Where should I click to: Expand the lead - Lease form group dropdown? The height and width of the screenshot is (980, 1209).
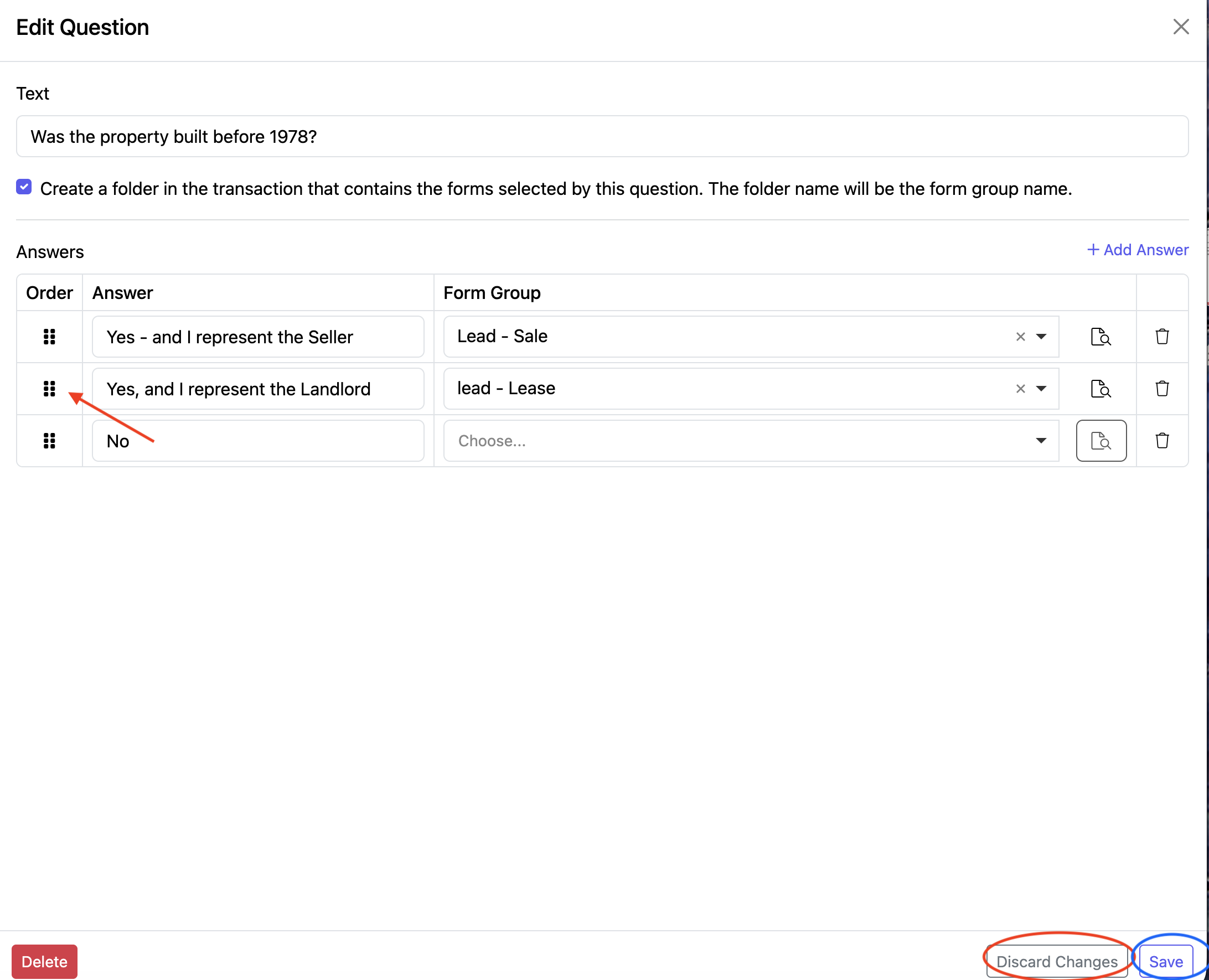coord(1041,389)
